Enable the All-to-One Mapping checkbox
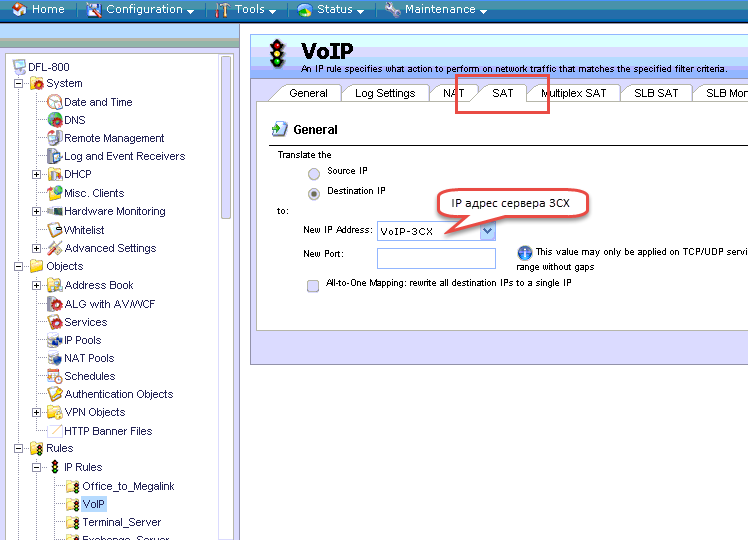This screenshot has height=540, width=748. tap(313, 286)
